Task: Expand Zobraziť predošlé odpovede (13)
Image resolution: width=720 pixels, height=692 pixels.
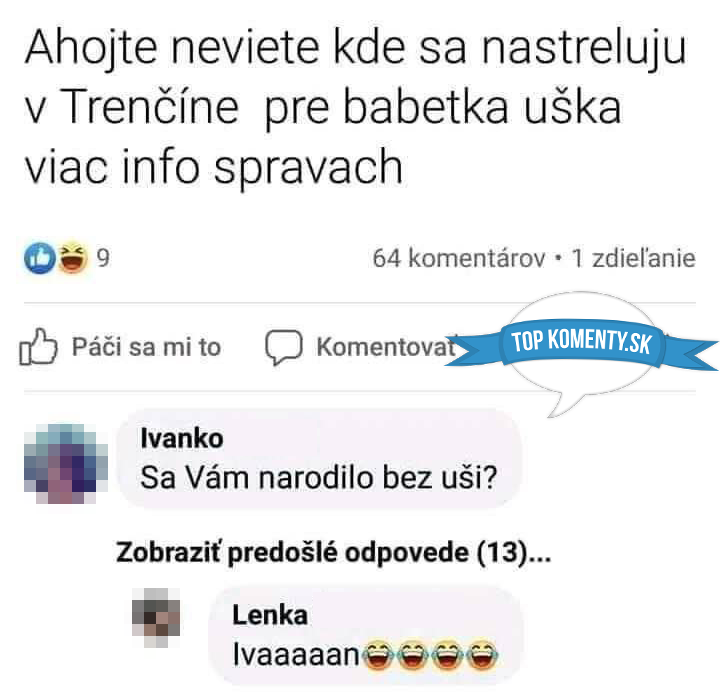Action: tap(333, 552)
